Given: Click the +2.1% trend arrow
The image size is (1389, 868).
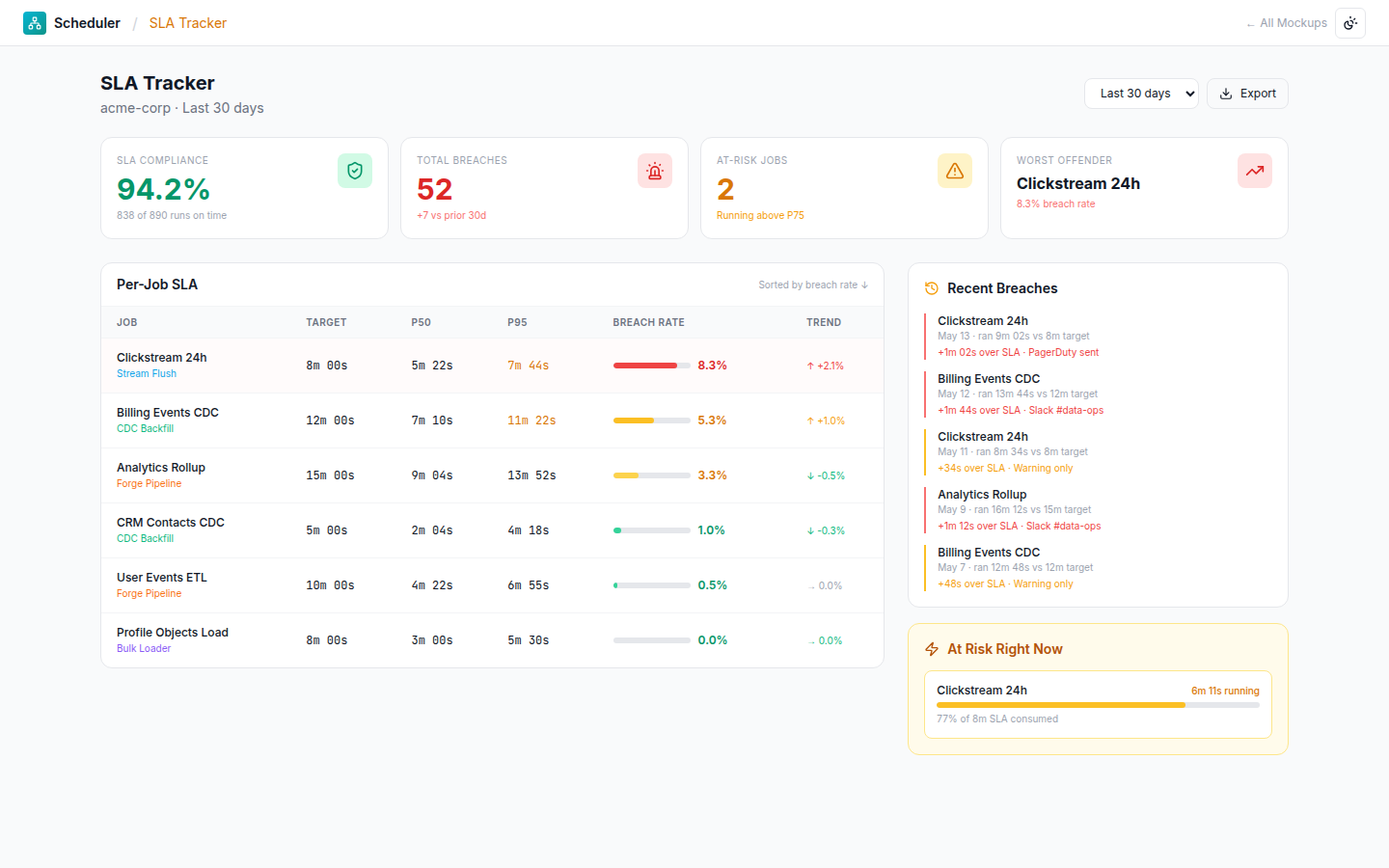Looking at the screenshot, I should pyautogui.click(x=825, y=366).
